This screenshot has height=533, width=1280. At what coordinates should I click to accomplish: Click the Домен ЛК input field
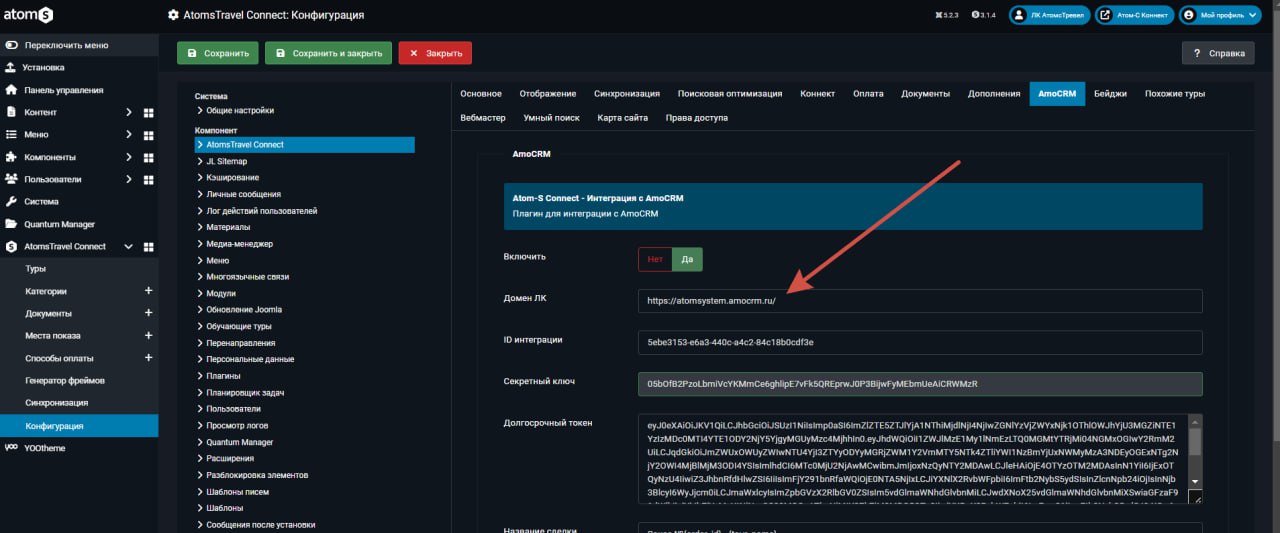point(920,301)
